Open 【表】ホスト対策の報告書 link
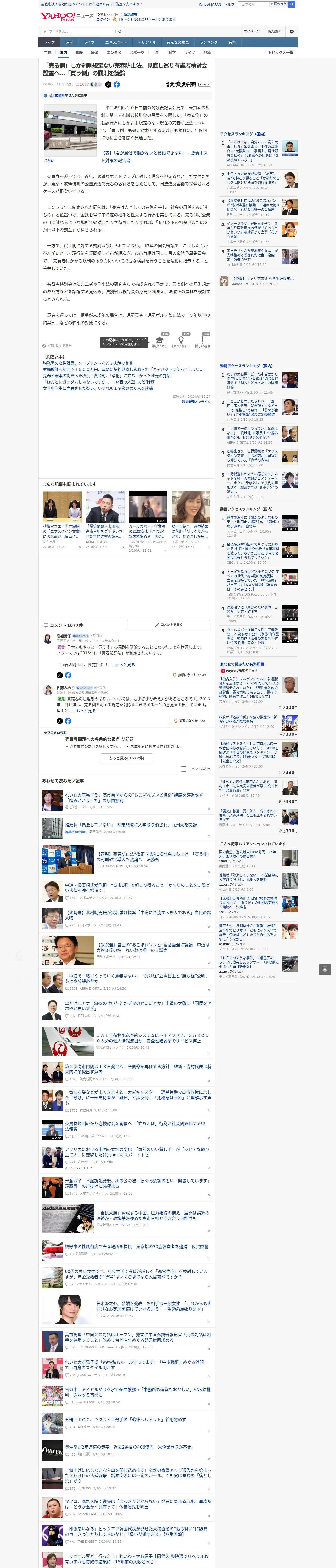Image resolution: width=336 pixels, height=1568 pixels. click(x=154, y=157)
